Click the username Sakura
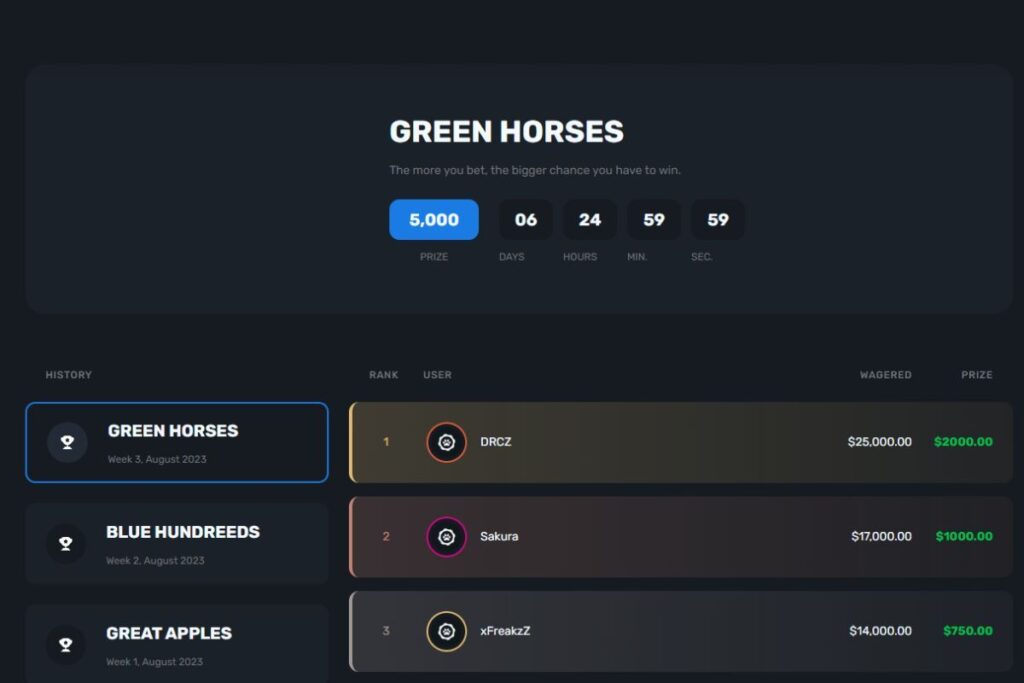 [499, 537]
